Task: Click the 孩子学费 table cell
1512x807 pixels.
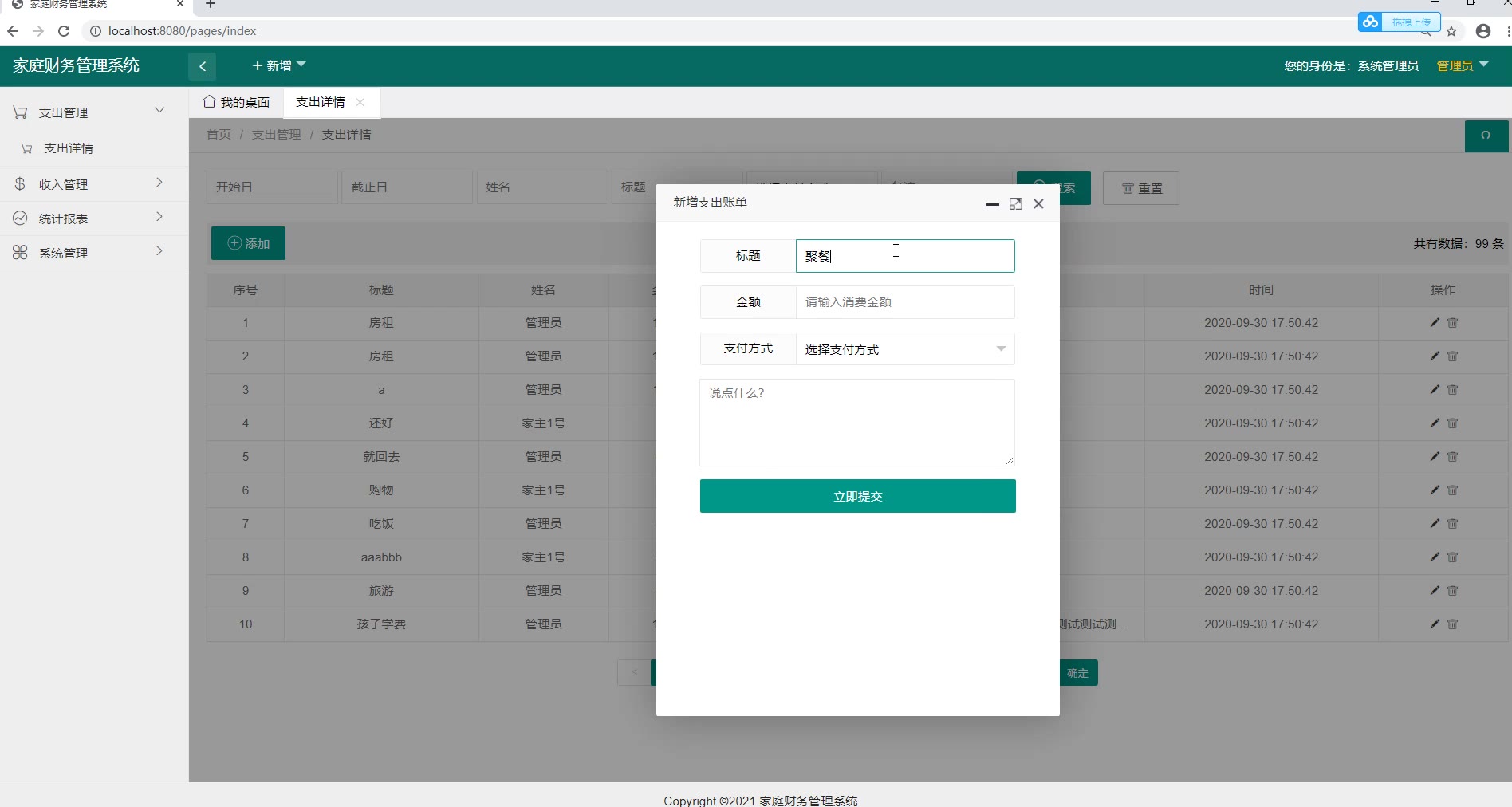Action: pyautogui.click(x=381, y=624)
